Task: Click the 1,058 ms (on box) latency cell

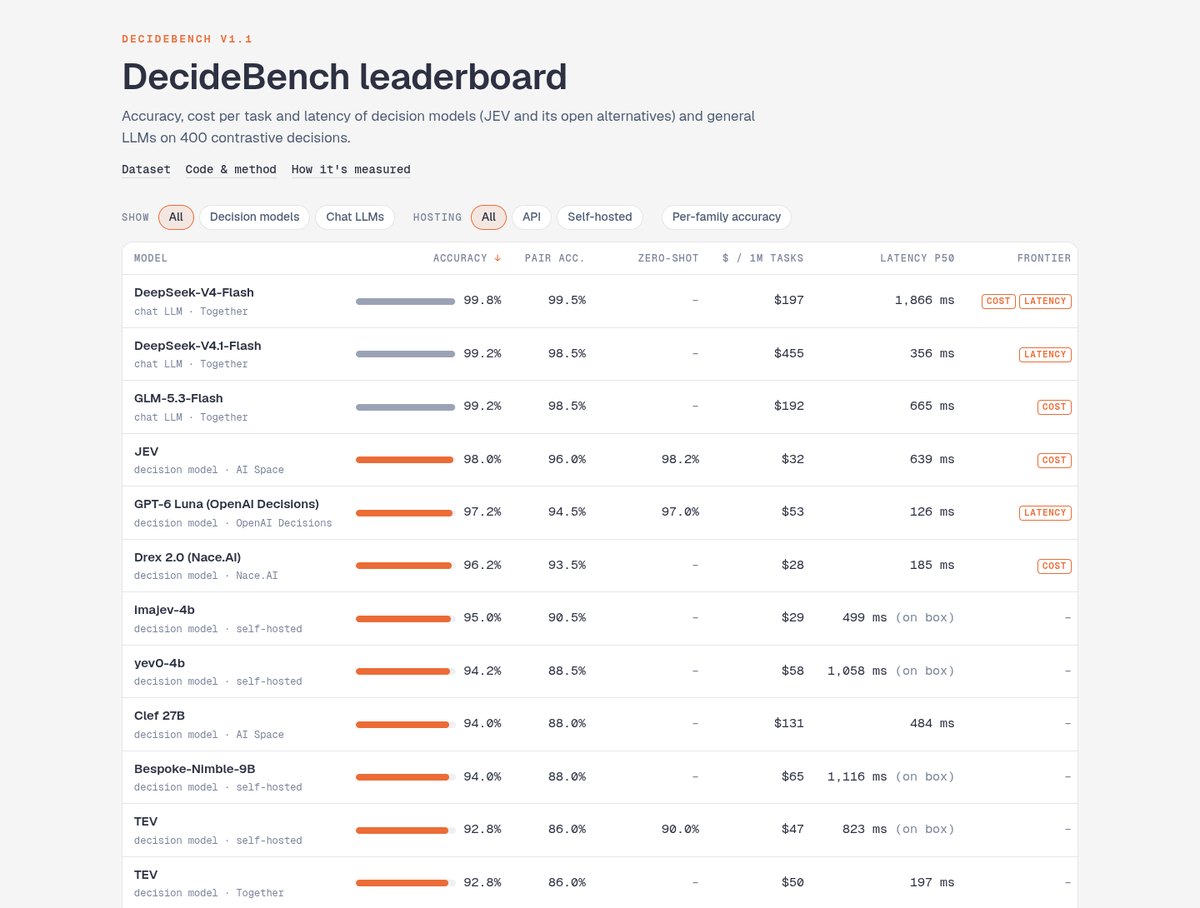Action: pos(891,671)
